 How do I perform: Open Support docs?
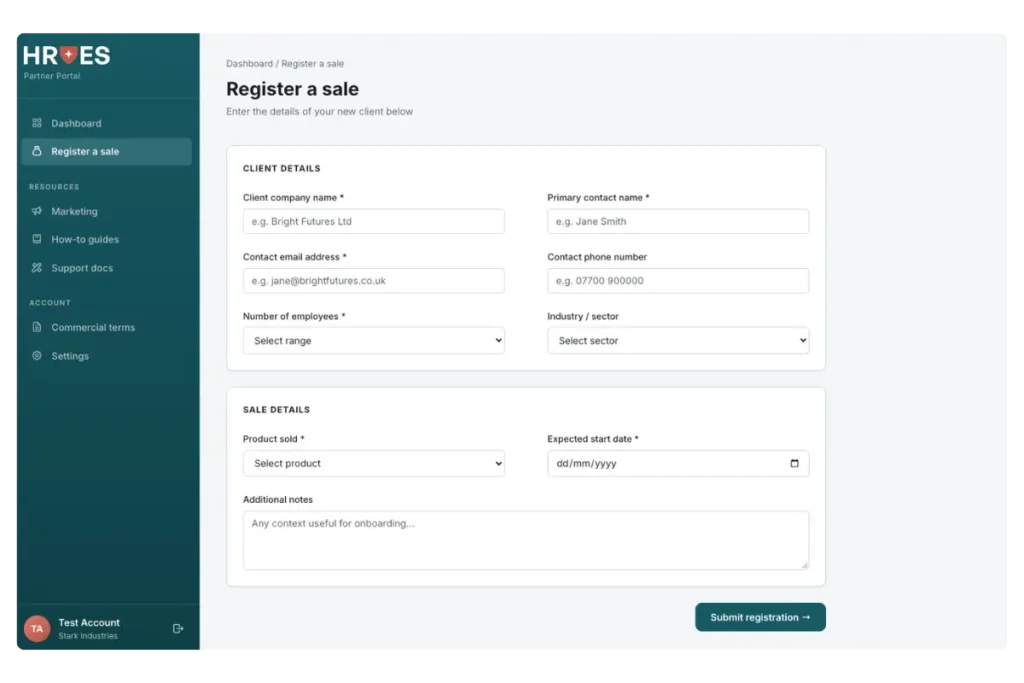coord(106,268)
